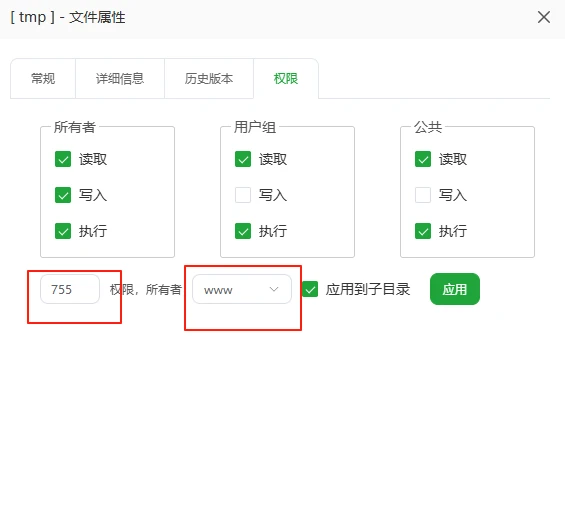Enable 写入 for 用户组
Screen dimensions: 565x512
pyautogui.click(x=243, y=195)
